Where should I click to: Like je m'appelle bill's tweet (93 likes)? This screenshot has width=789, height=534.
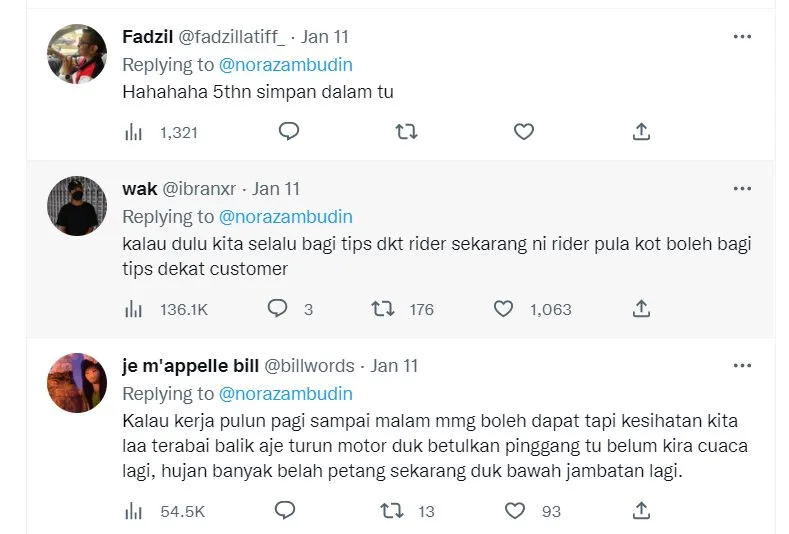click(515, 511)
